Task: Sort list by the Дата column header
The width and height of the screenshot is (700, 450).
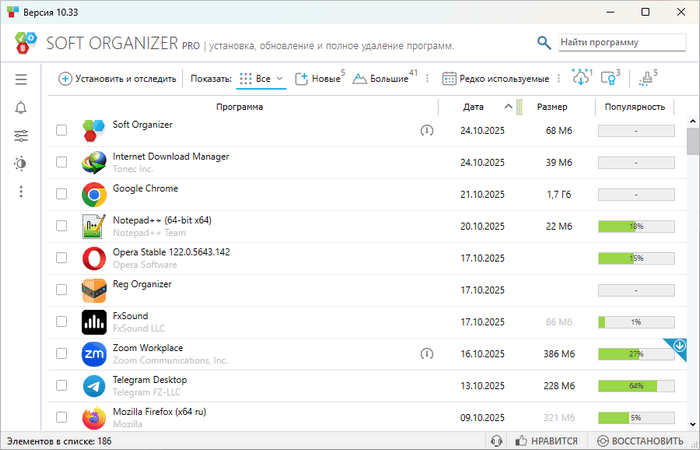Action: pos(474,106)
